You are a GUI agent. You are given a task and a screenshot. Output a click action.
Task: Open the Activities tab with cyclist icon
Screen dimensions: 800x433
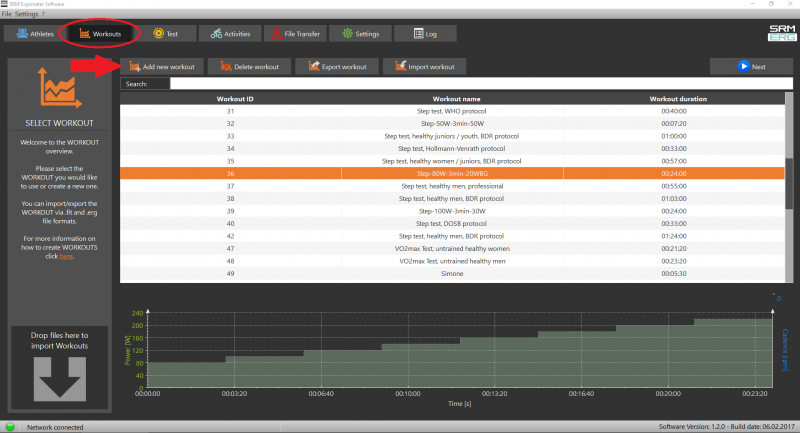tap(229, 34)
